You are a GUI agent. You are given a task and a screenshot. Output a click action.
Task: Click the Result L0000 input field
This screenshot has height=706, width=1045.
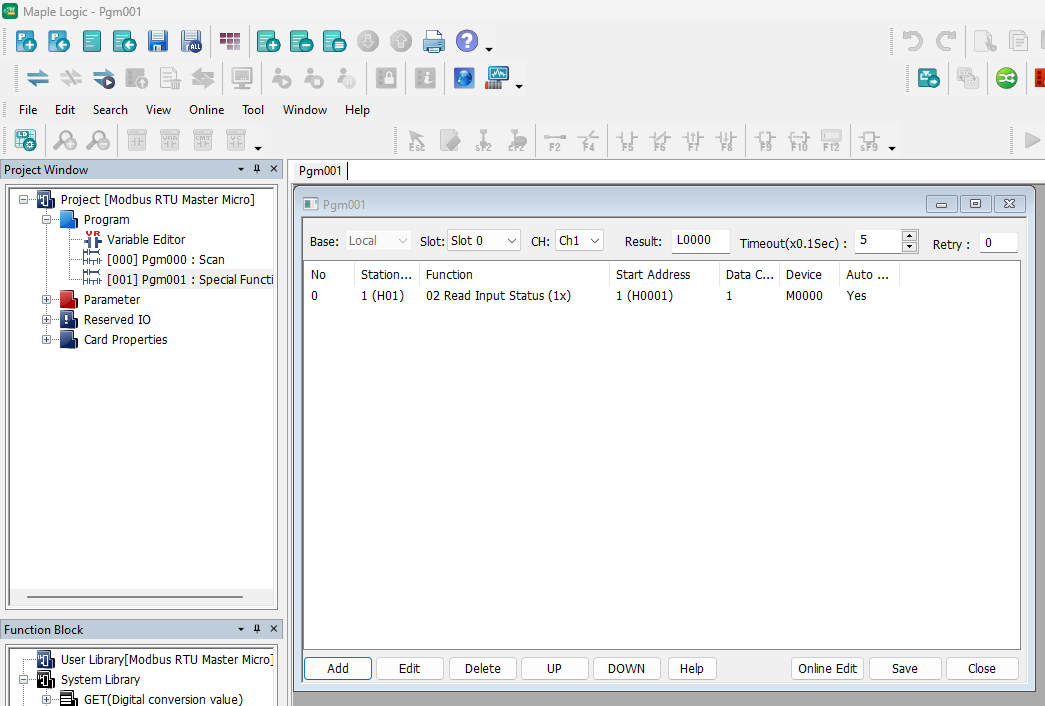(699, 241)
